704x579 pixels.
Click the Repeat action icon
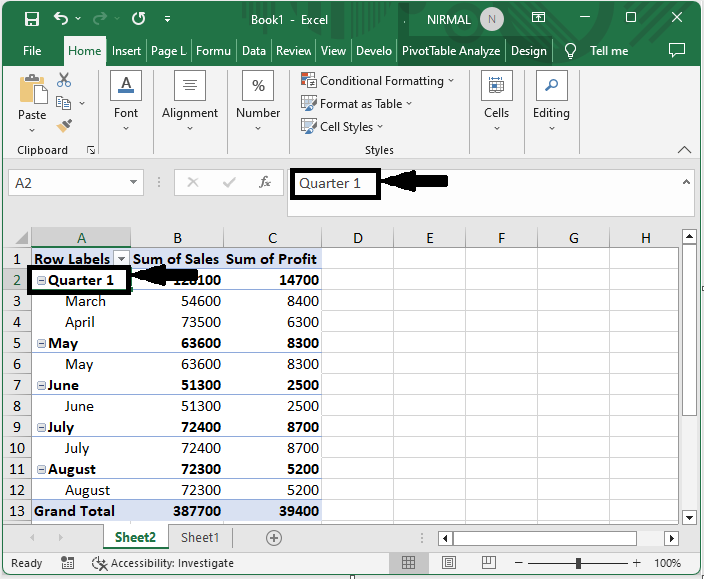coord(138,19)
